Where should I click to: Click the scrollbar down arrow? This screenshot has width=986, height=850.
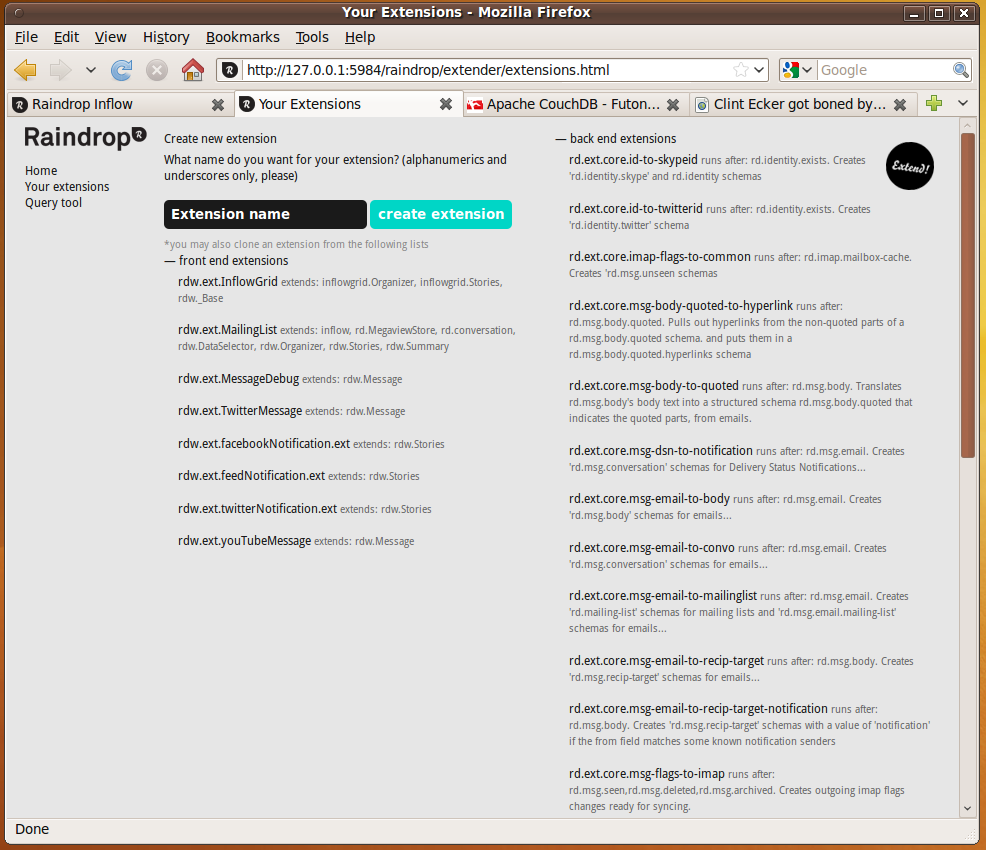[x=968, y=809]
